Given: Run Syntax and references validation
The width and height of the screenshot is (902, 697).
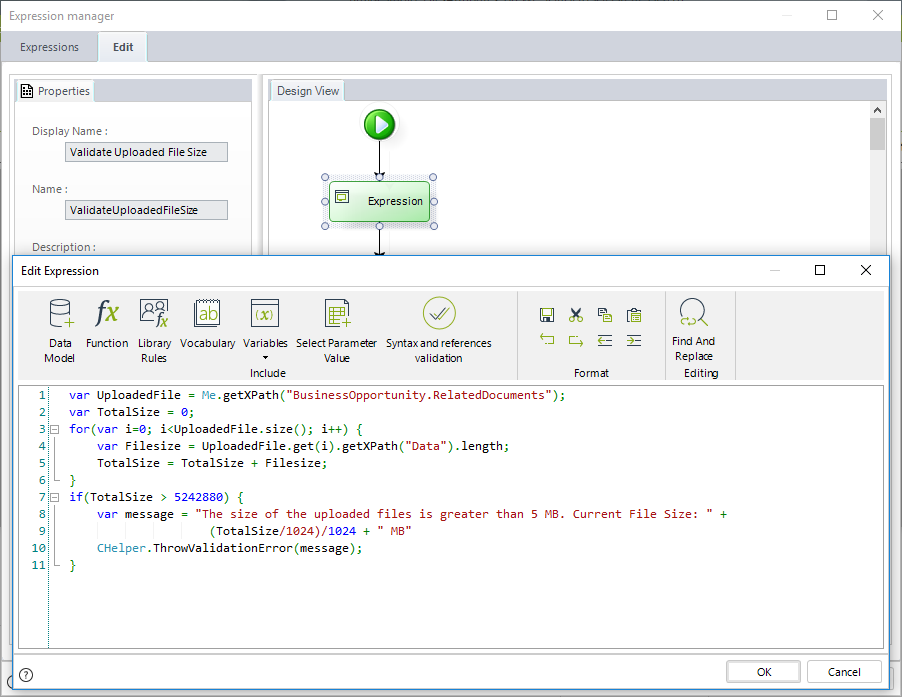Looking at the screenshot, I should point(438,315).
